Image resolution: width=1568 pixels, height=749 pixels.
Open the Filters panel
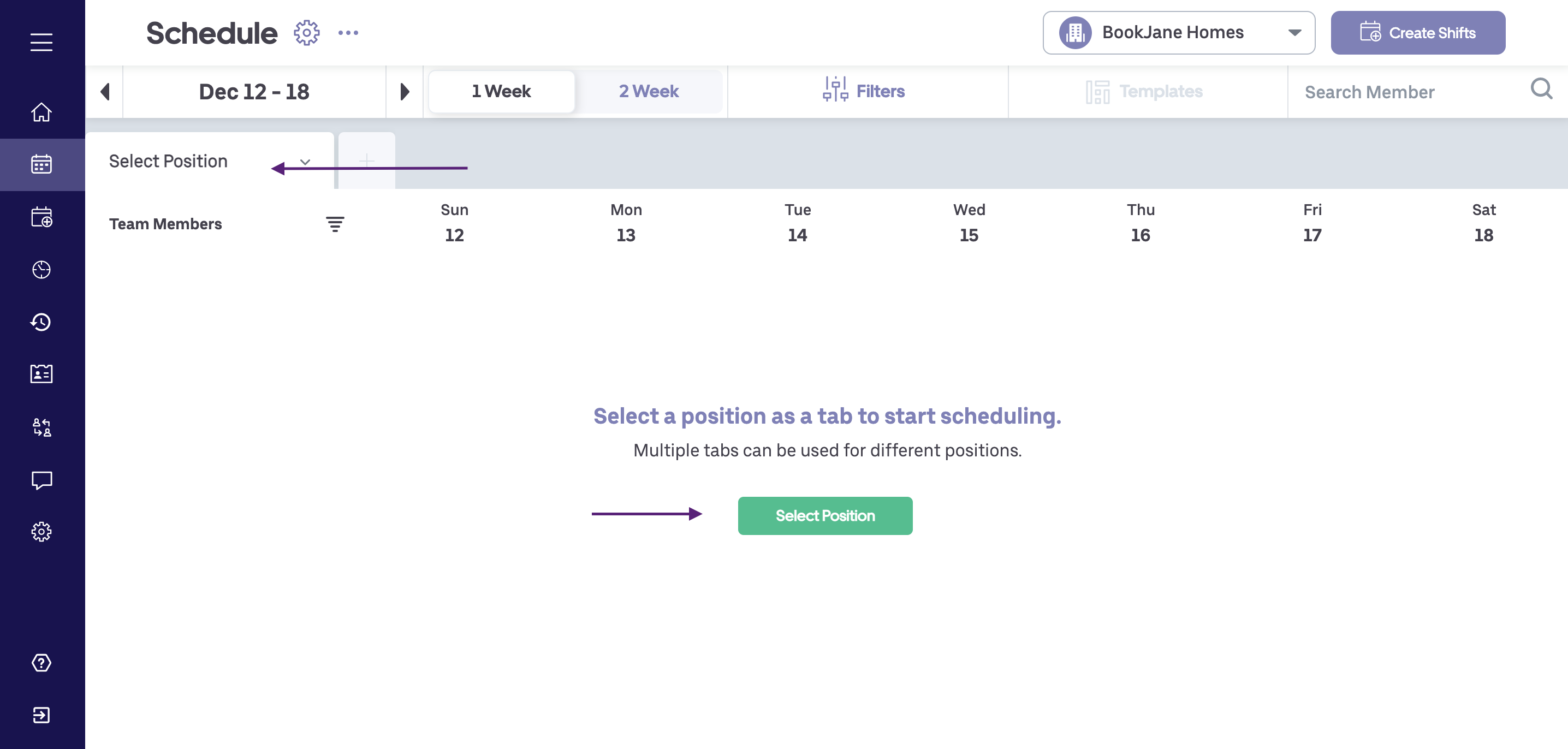pos(864,91)
